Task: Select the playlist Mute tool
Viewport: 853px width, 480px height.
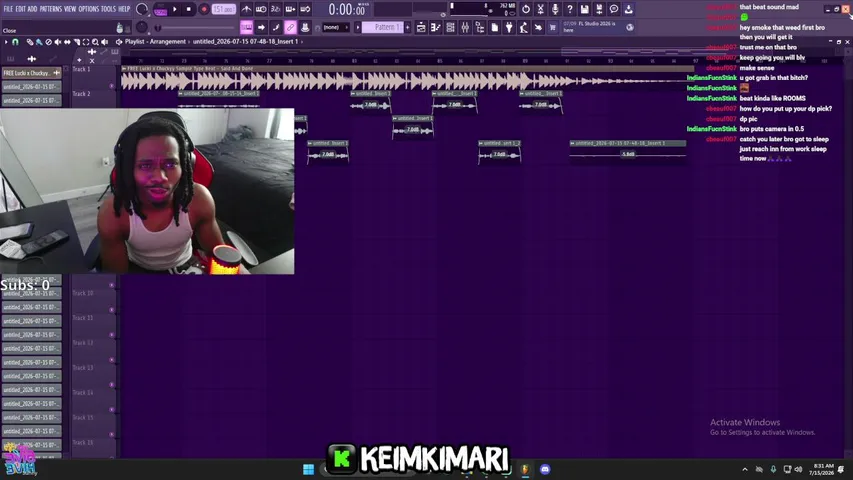Action: tap(58, 42)
